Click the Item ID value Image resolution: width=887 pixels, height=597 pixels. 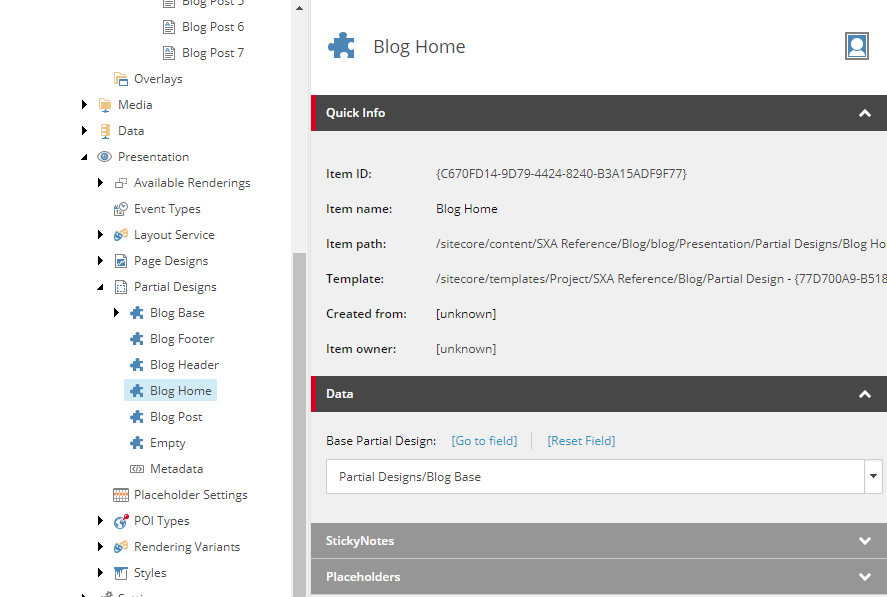tap(561, 174)
